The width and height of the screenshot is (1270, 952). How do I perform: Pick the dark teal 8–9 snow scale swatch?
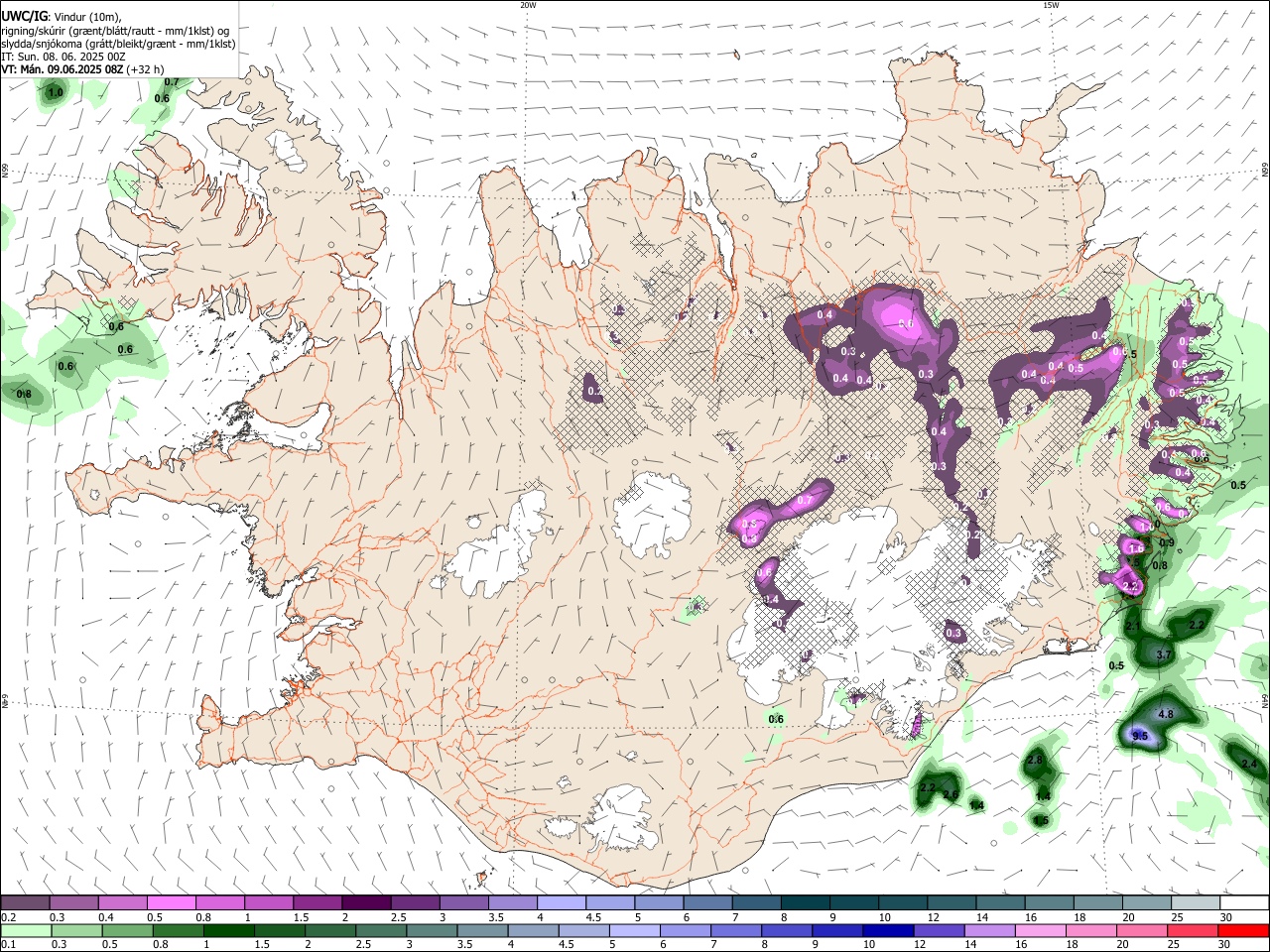(804, 903)
